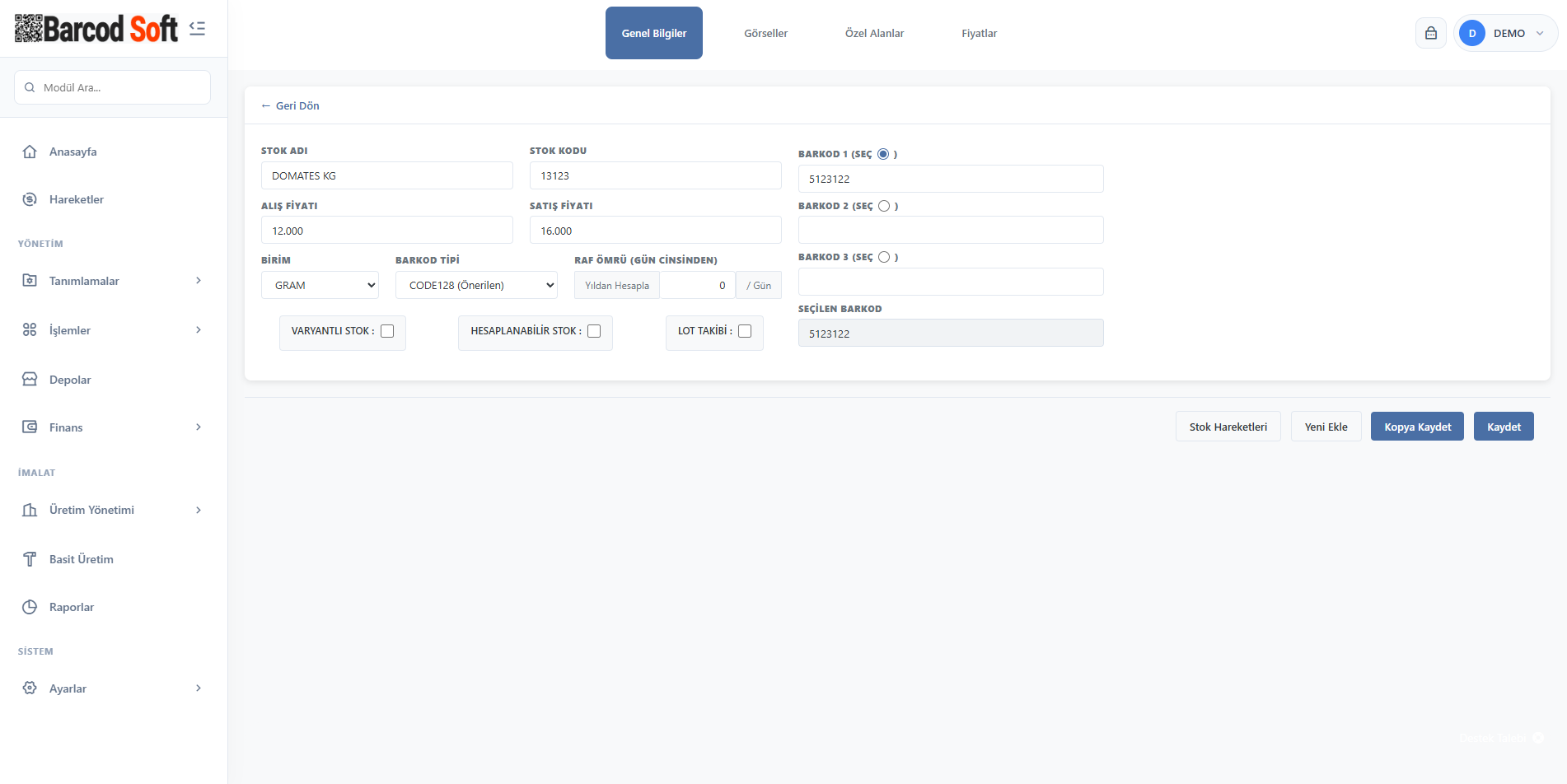
Task: Open the Birim unit dropdown
Action: tap(320, 285)
